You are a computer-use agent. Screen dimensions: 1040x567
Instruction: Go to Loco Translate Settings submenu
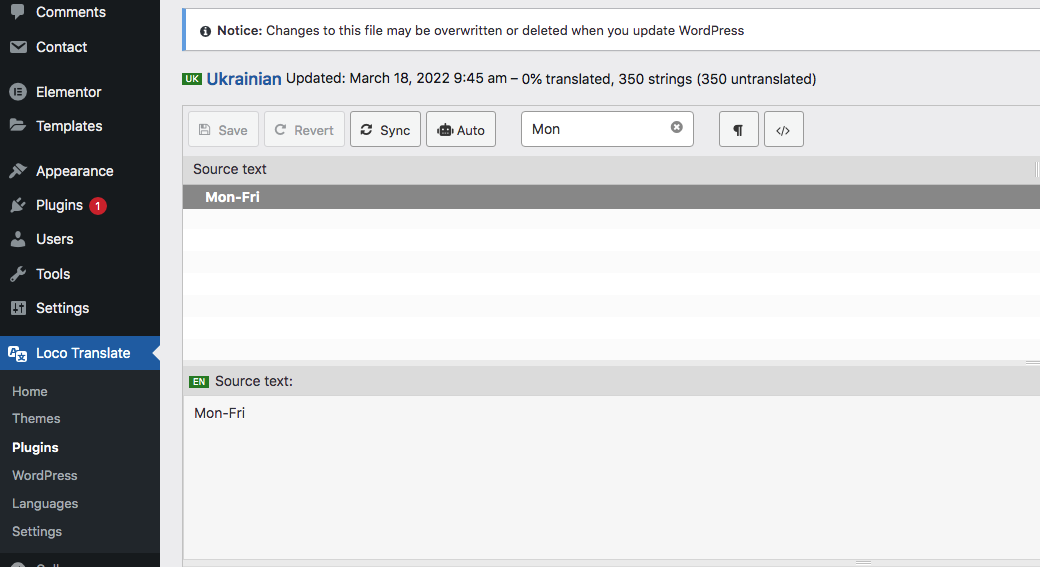(x=37, y=532)
